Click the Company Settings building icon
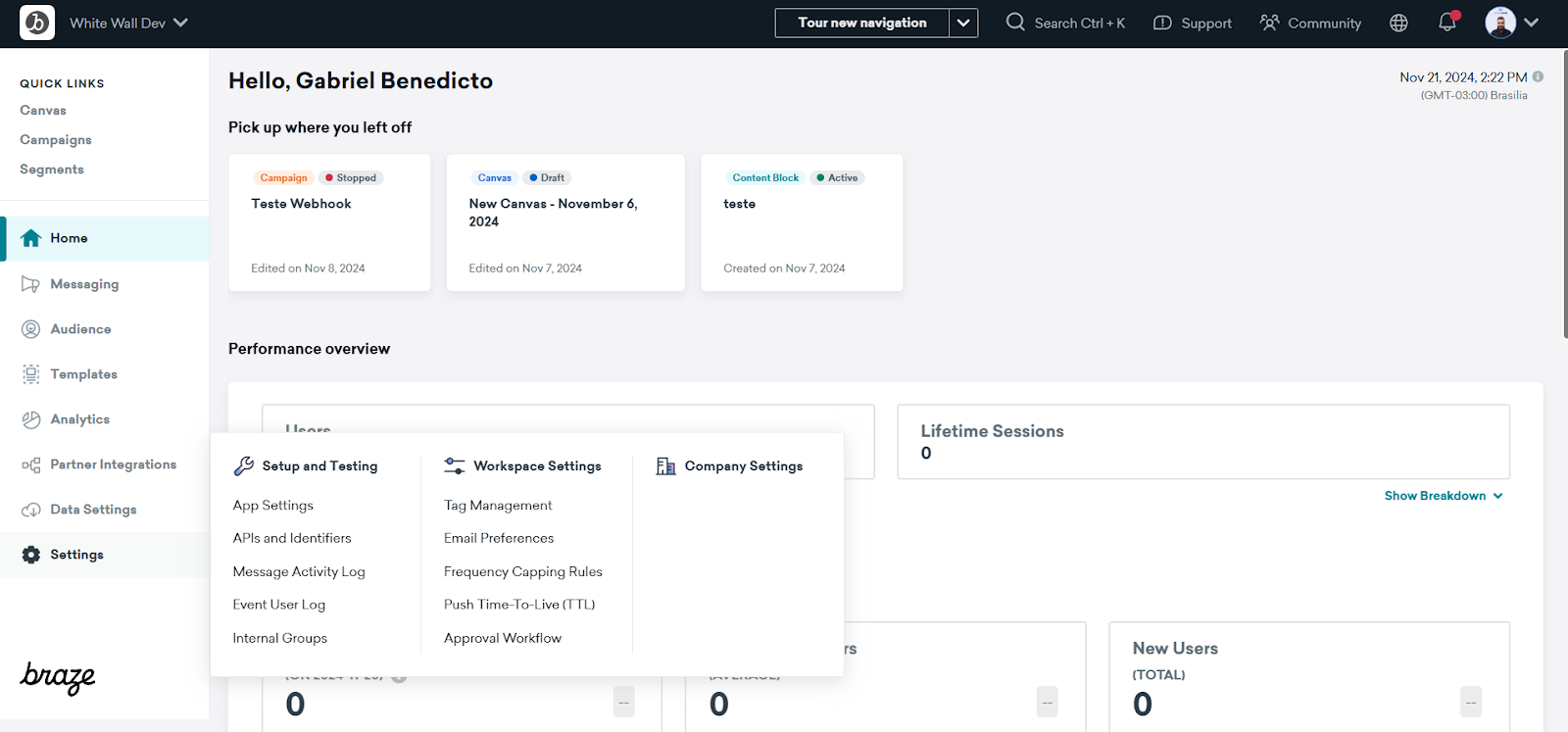1568x732 pixels. [x=665, y=466]
